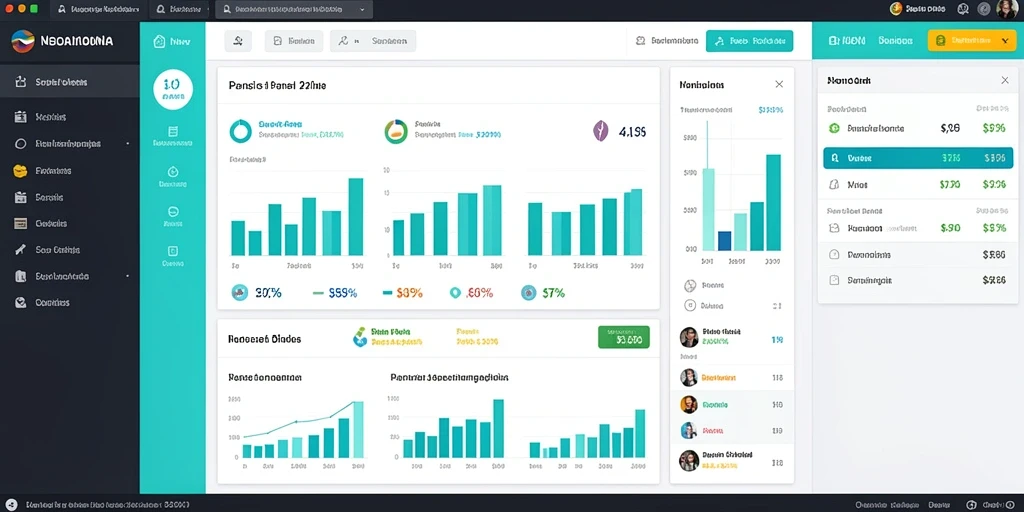This screenshot has height=512, width=1024.
Task: Select the highlighted teal row in right panel
Action: pos(918,158)
